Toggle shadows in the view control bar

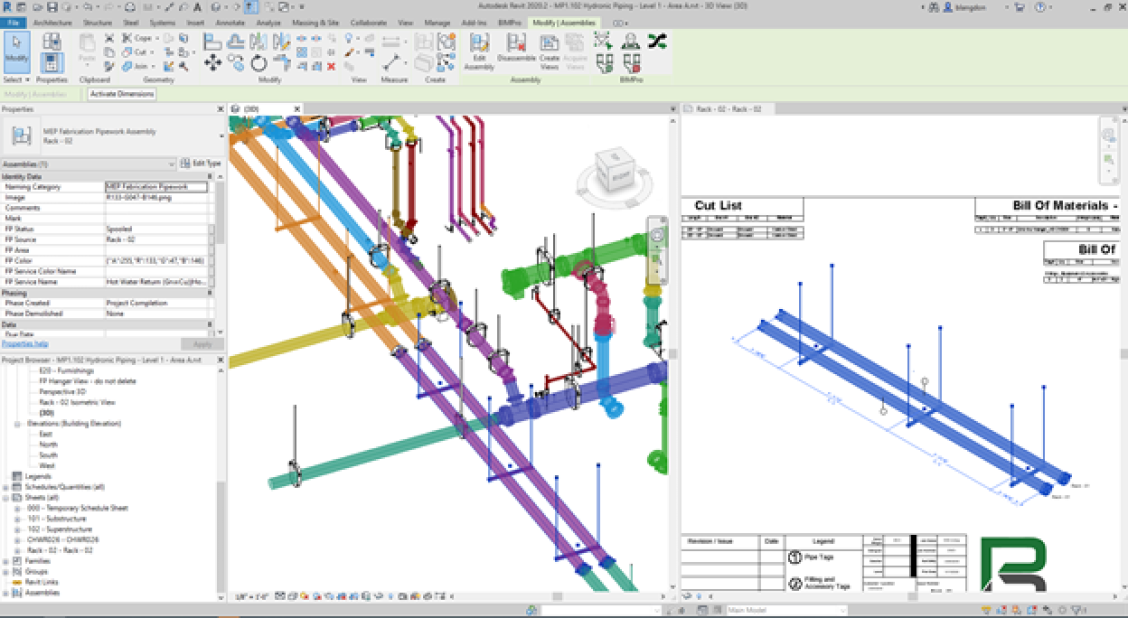pyautogui.click(x=316, y=594)
